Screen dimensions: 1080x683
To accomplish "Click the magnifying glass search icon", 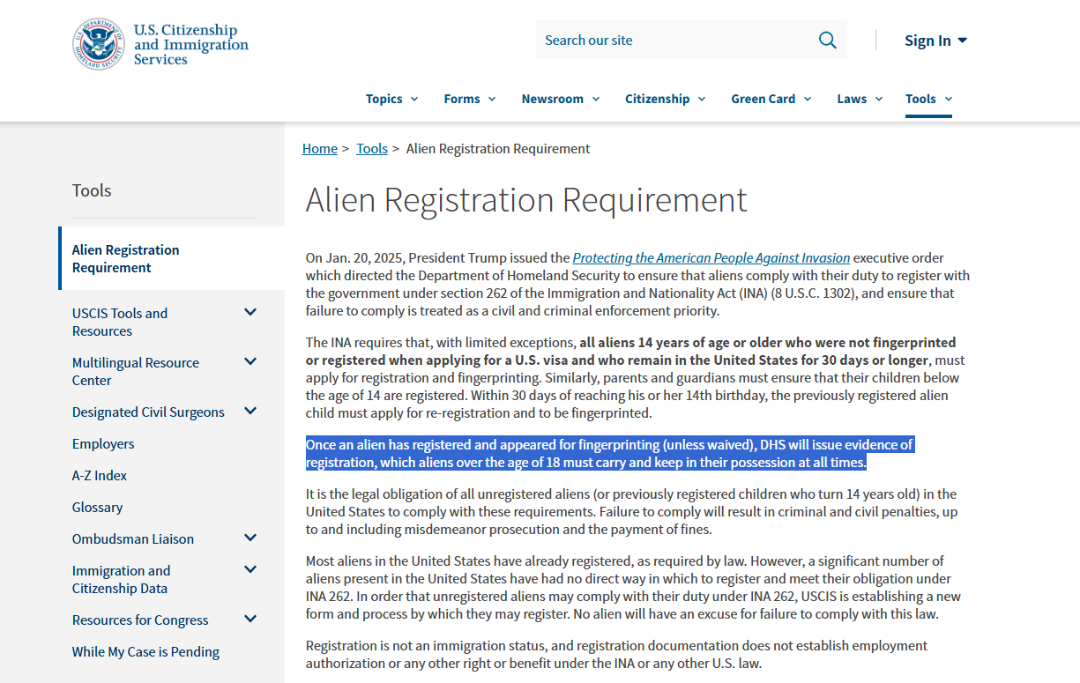I will pyautogui.click(x=827, y=40).
